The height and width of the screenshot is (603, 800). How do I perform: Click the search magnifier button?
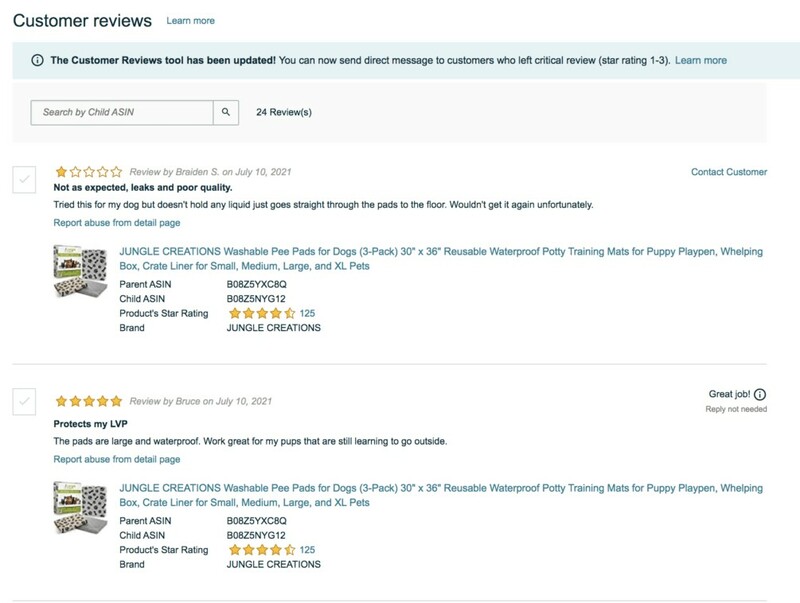click(226, 112)
